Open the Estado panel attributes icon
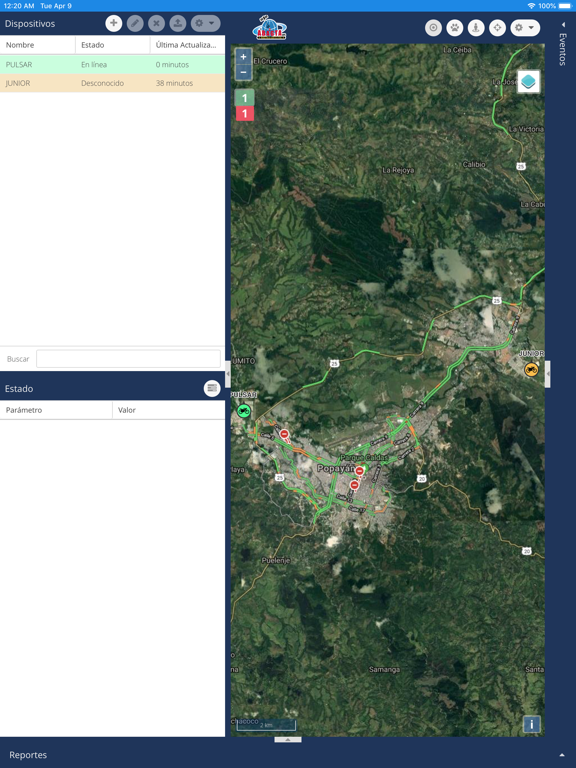 (212, 388)
